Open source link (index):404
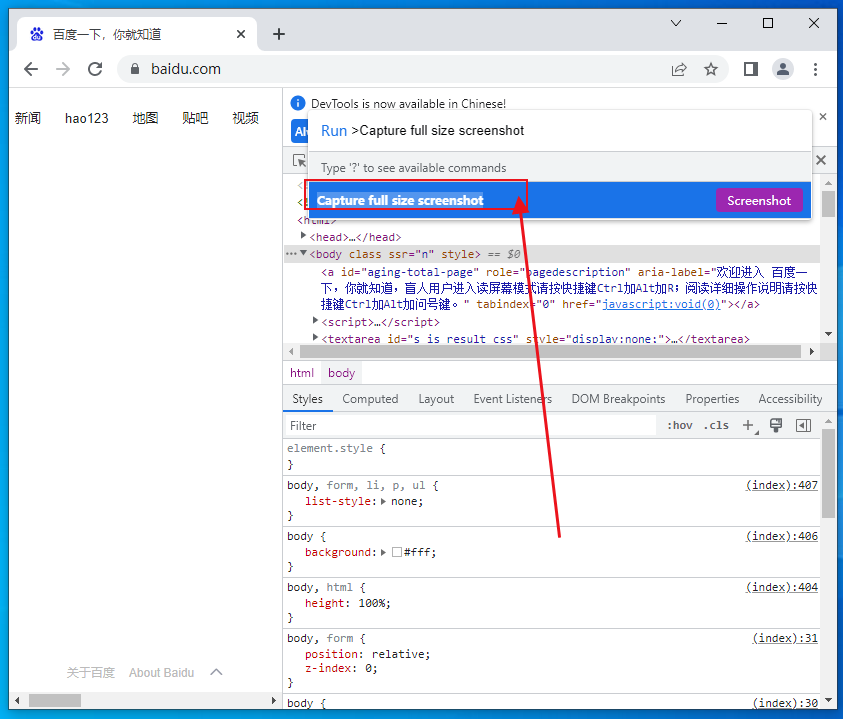This screenshot has height=719, width=843. coord(781,587)
